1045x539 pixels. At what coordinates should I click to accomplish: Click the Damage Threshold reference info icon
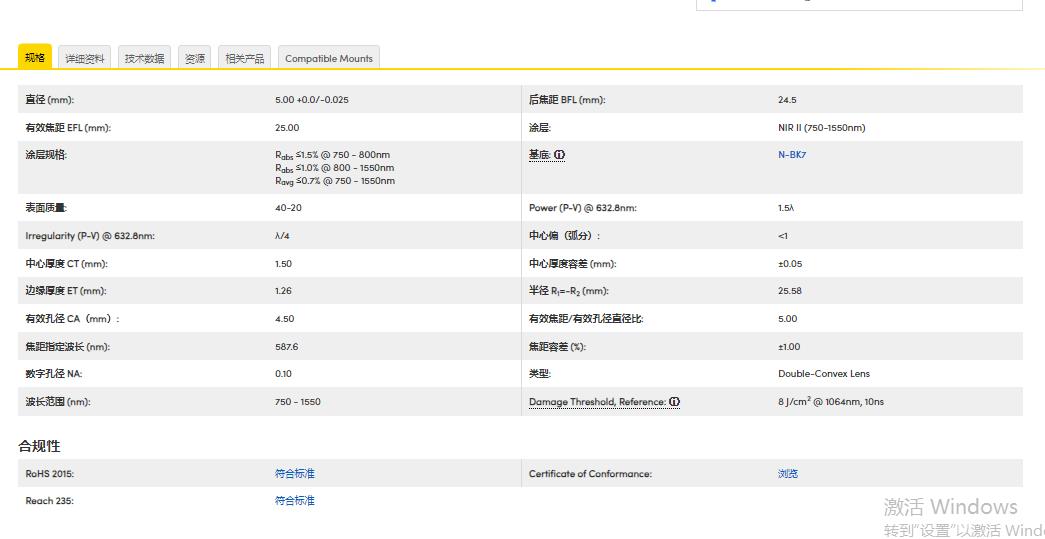(x=674, y=402)
